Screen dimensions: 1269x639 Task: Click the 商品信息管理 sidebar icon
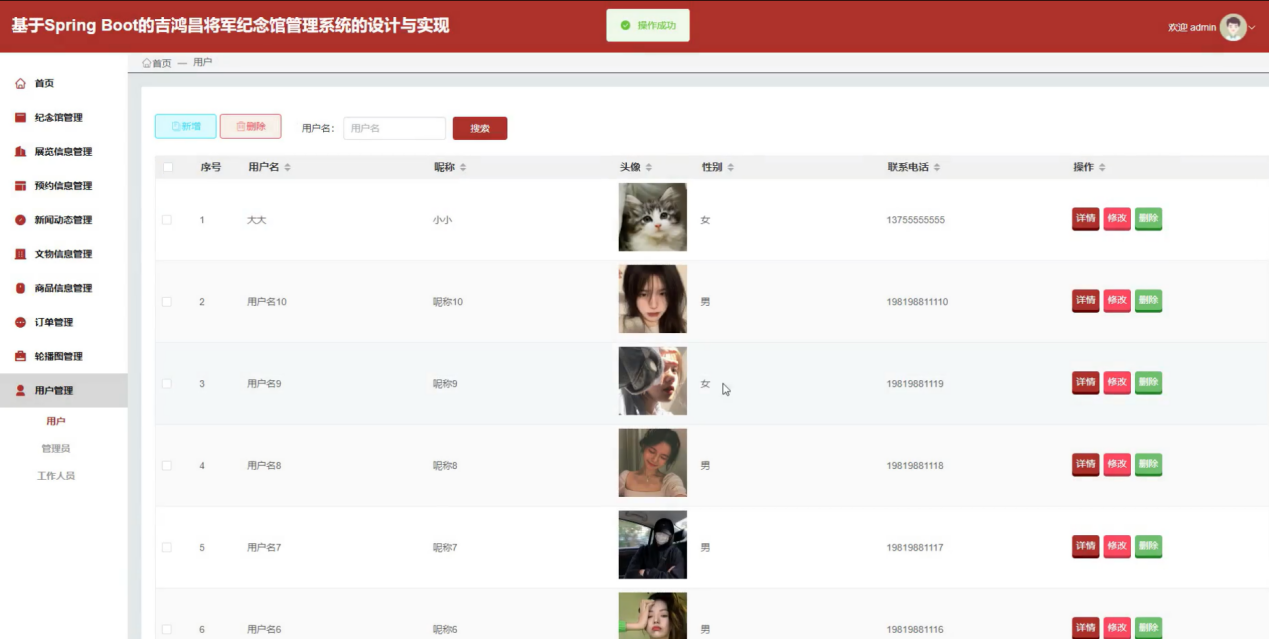(x=20, y=288)
